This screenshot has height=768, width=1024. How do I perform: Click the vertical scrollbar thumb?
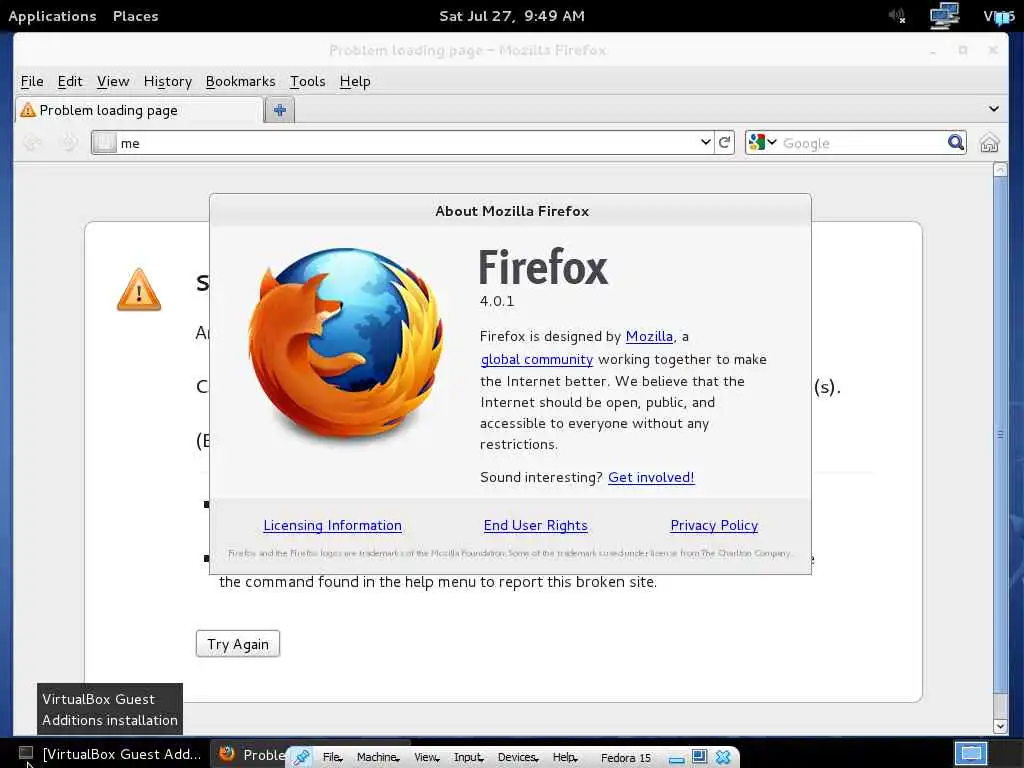[1000, 434]
